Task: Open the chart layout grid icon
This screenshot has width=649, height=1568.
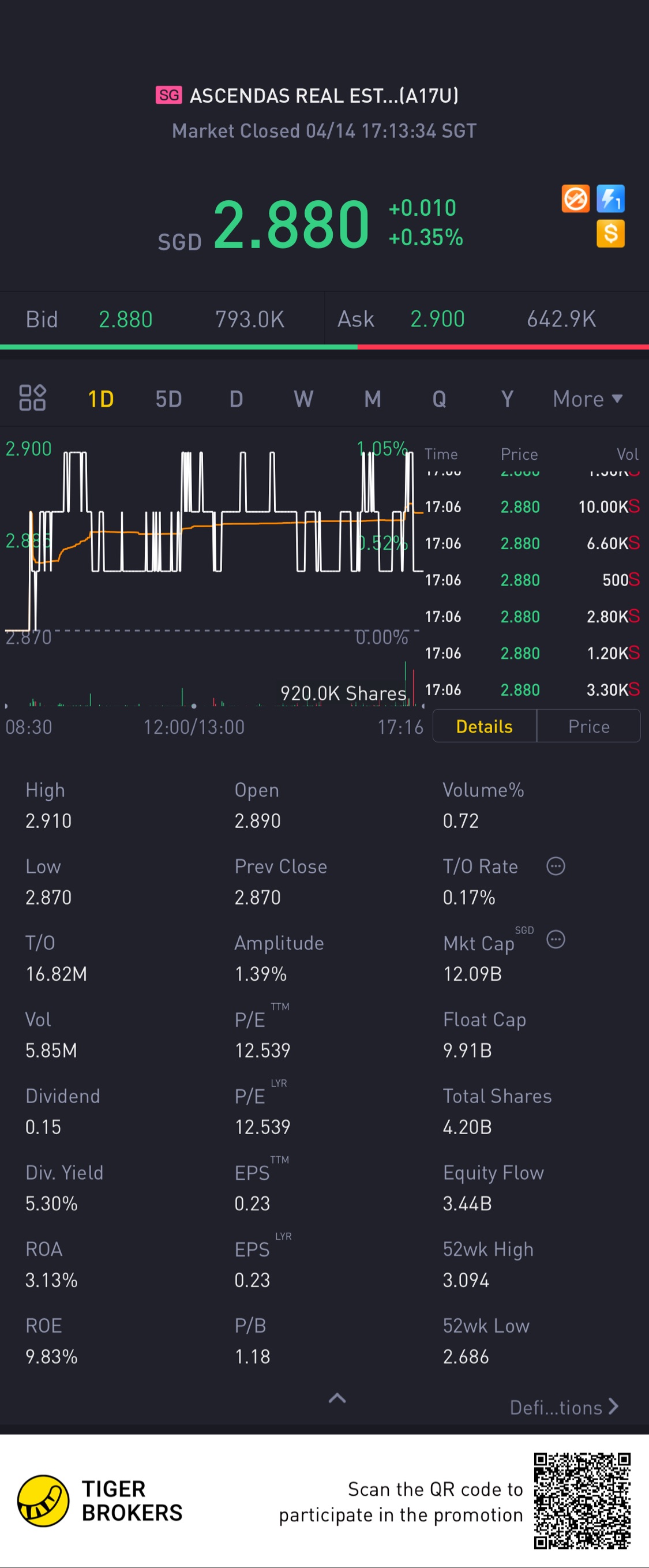Action: (x=32, y=398)
